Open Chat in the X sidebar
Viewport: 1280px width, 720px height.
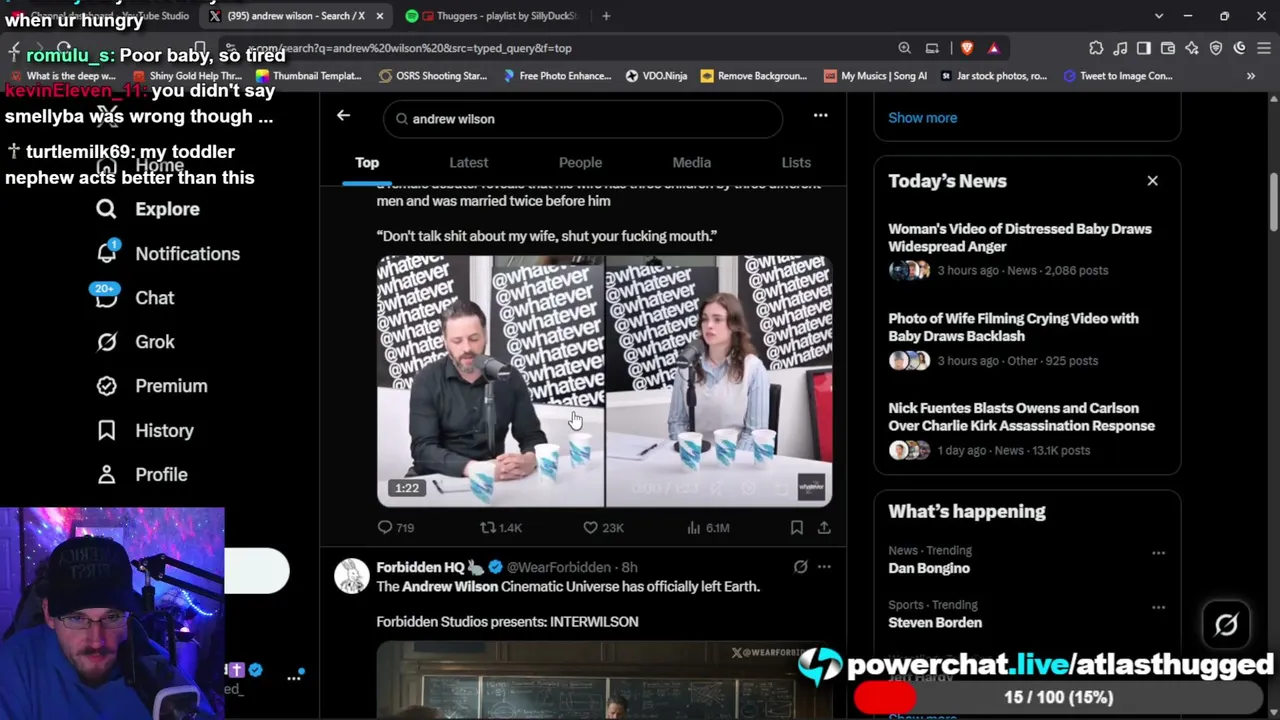135,297
